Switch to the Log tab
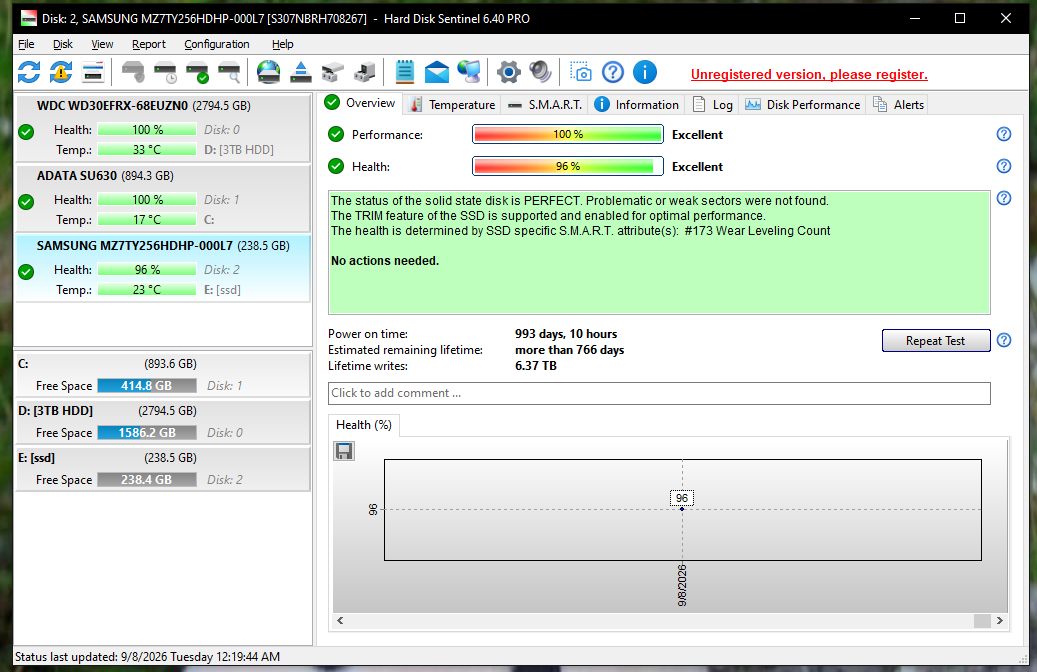1037x672 pixels. [713, 105]
